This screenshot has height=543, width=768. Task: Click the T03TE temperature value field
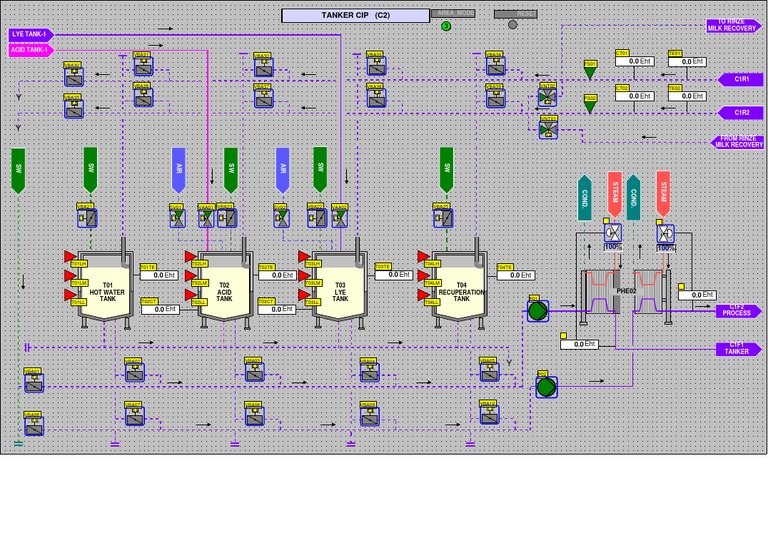(x=394, y=275)
